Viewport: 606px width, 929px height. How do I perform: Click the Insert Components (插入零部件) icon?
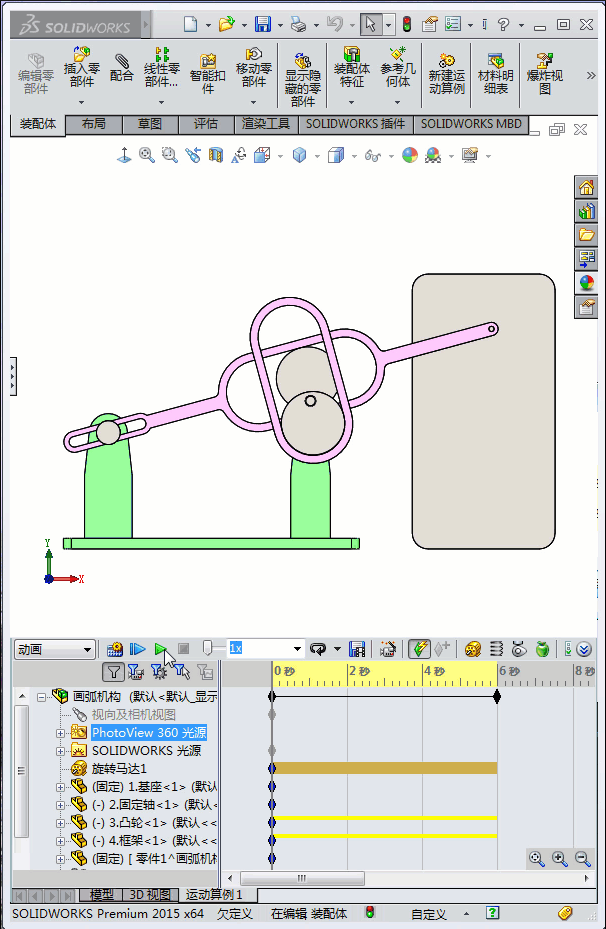pos(82,67)
